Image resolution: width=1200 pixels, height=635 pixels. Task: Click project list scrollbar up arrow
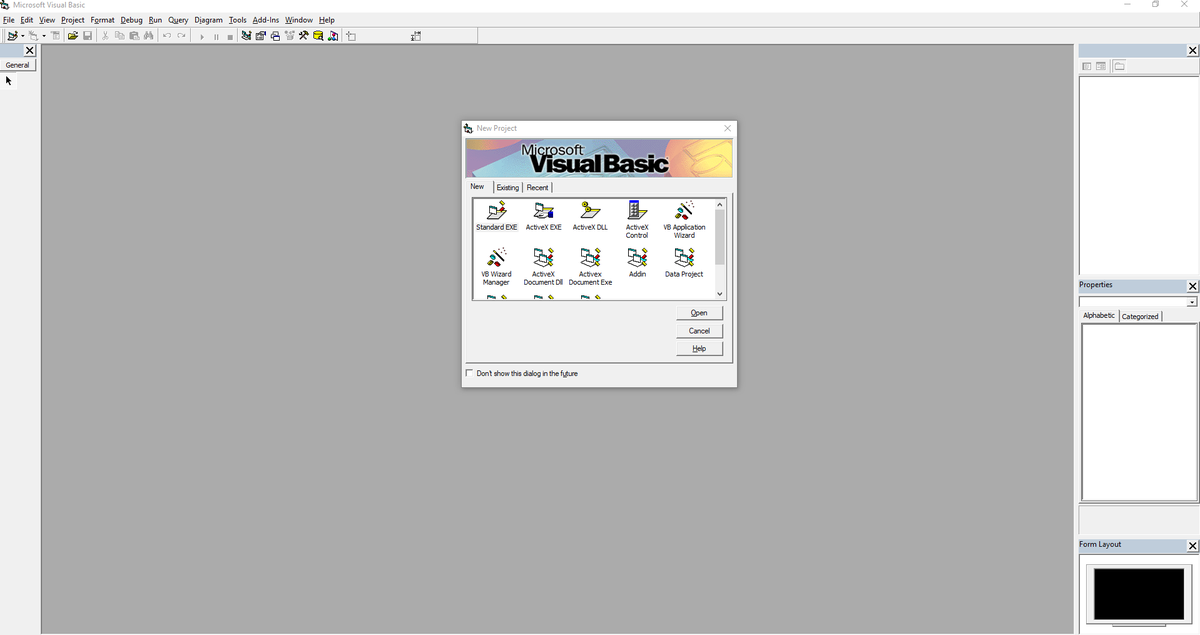tap(719, 205)
